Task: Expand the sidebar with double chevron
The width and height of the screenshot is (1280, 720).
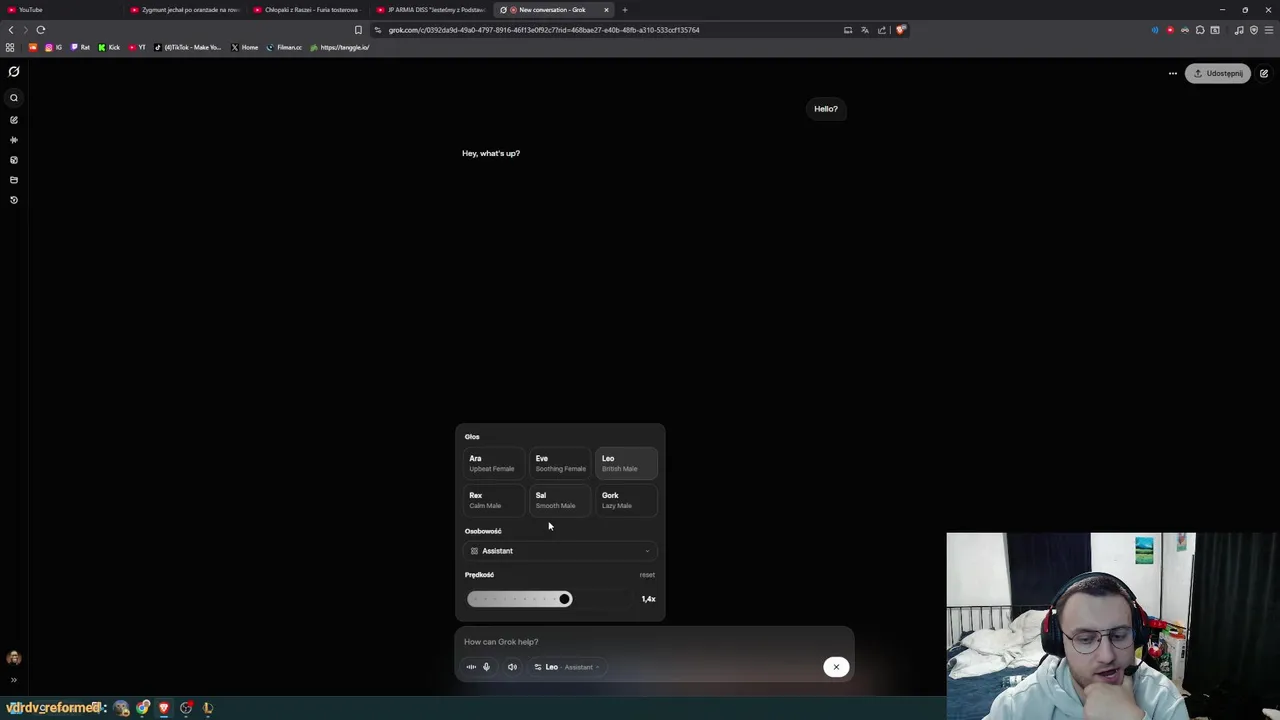Action: coord(14,680)
